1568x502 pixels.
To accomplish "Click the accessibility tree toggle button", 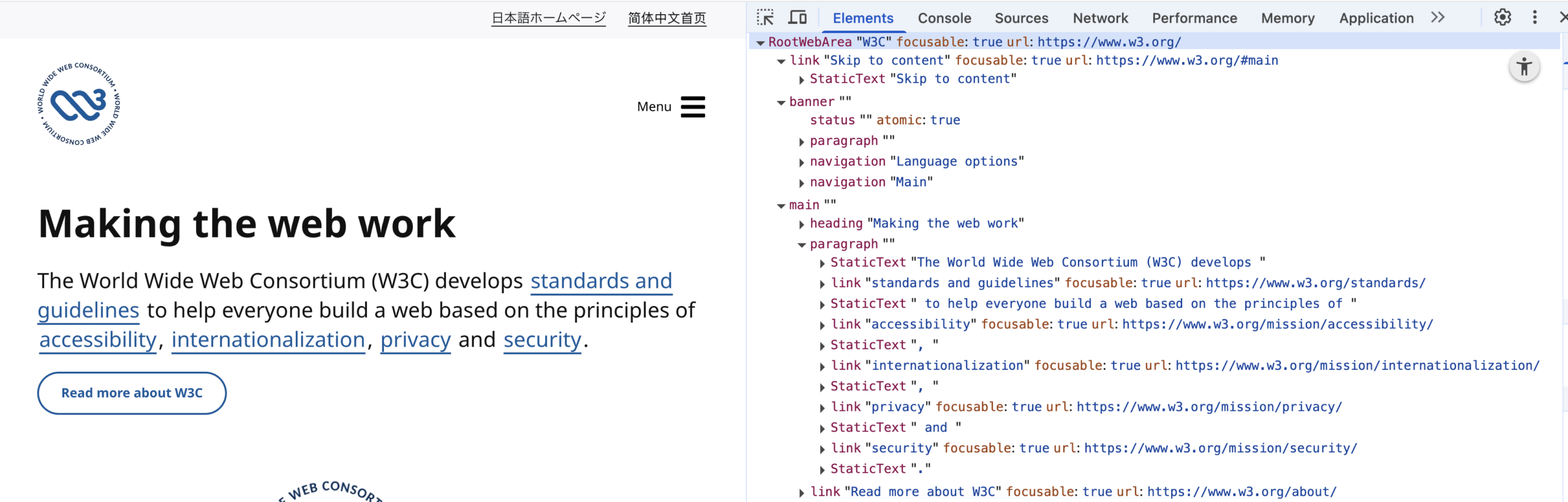I will click(1524, 67).
